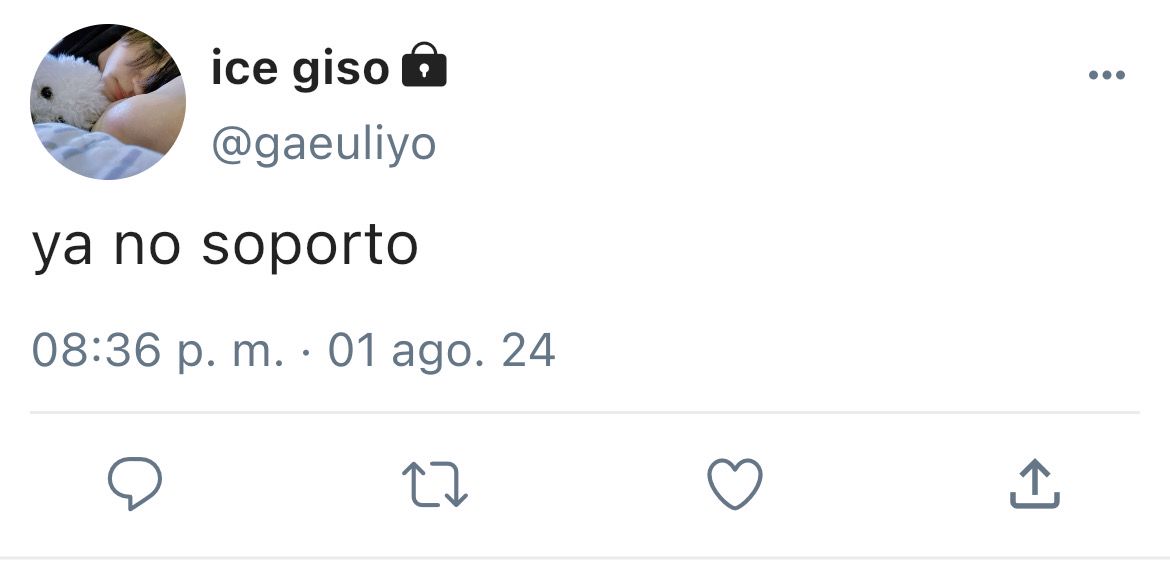The width and height of the screenshot is (1170, 576).
Task: Click the display name 'ice giso'
Action: point(300,69)
